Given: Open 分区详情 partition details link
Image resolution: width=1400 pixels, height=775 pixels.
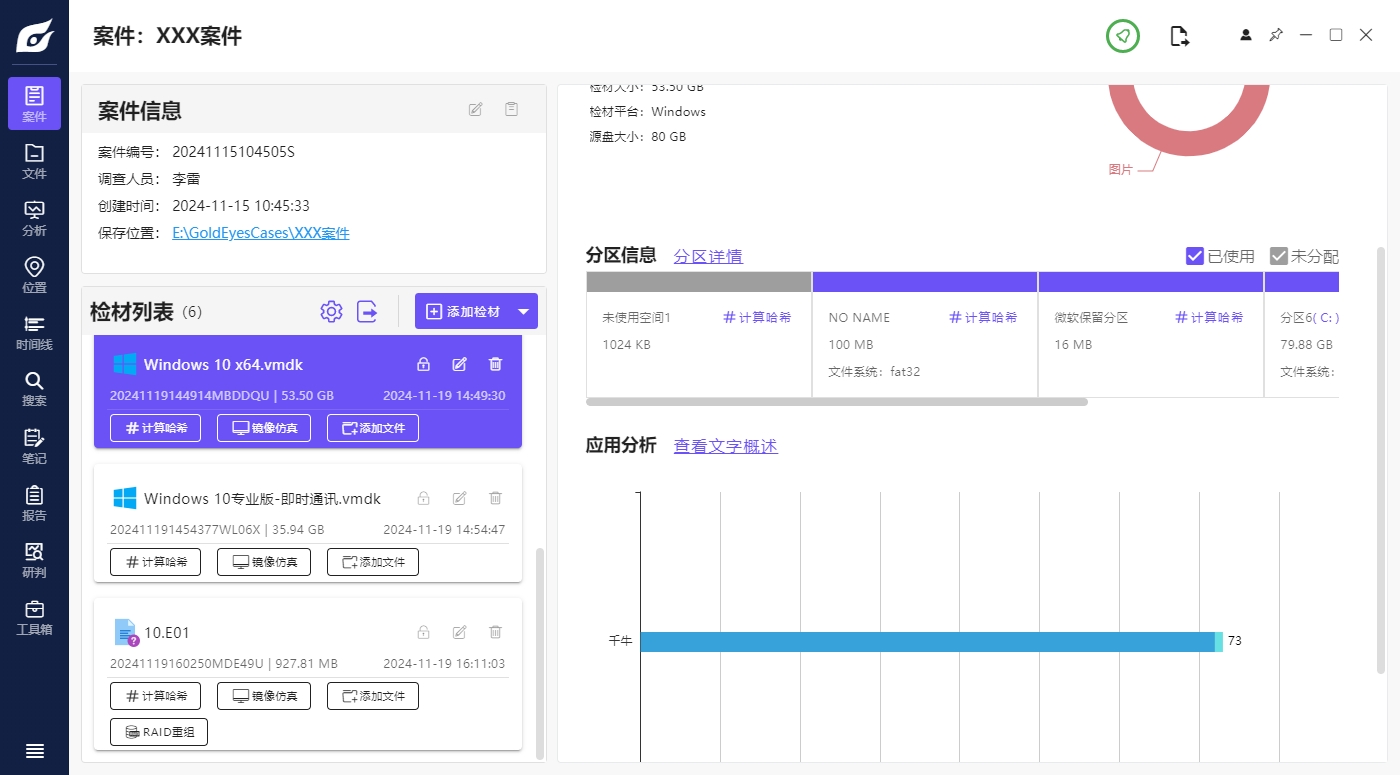Looking at the screenshot, I should (708, 256).
